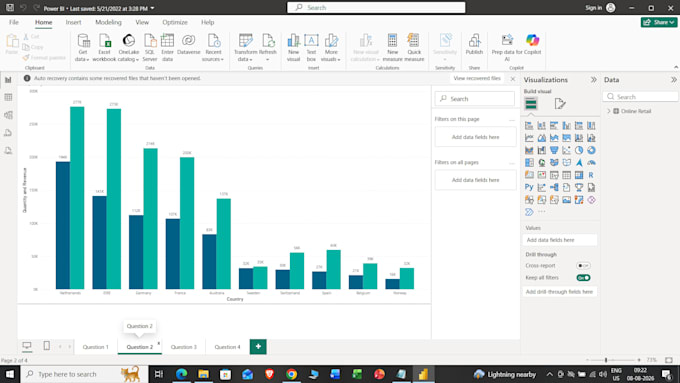Image resolution: width=680 pixels, height=383 pixels.
Task: Create a New measure
Action: [x=392, y=47]
